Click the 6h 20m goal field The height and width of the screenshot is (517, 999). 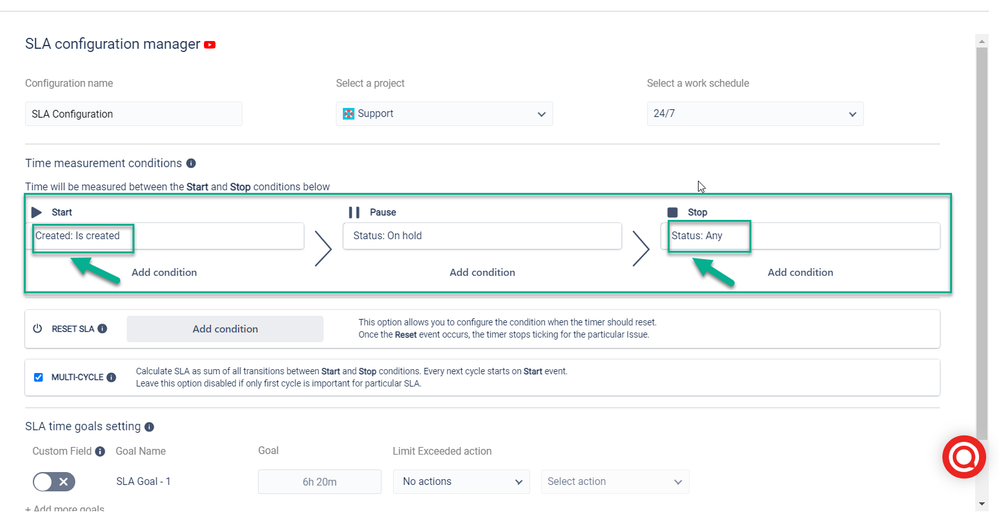click(x=319, y=482)
